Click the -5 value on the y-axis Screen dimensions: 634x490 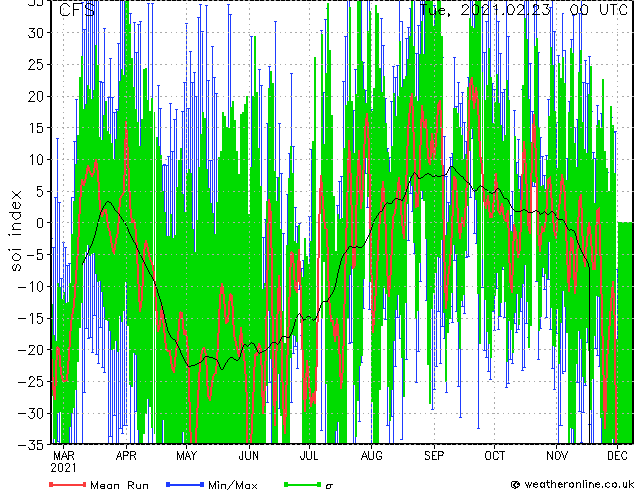[36, 255]
